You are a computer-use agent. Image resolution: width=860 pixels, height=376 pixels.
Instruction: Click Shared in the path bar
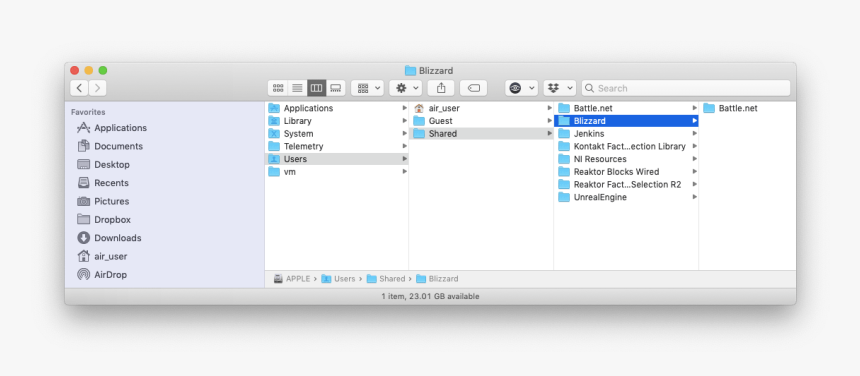pos(386,278)
